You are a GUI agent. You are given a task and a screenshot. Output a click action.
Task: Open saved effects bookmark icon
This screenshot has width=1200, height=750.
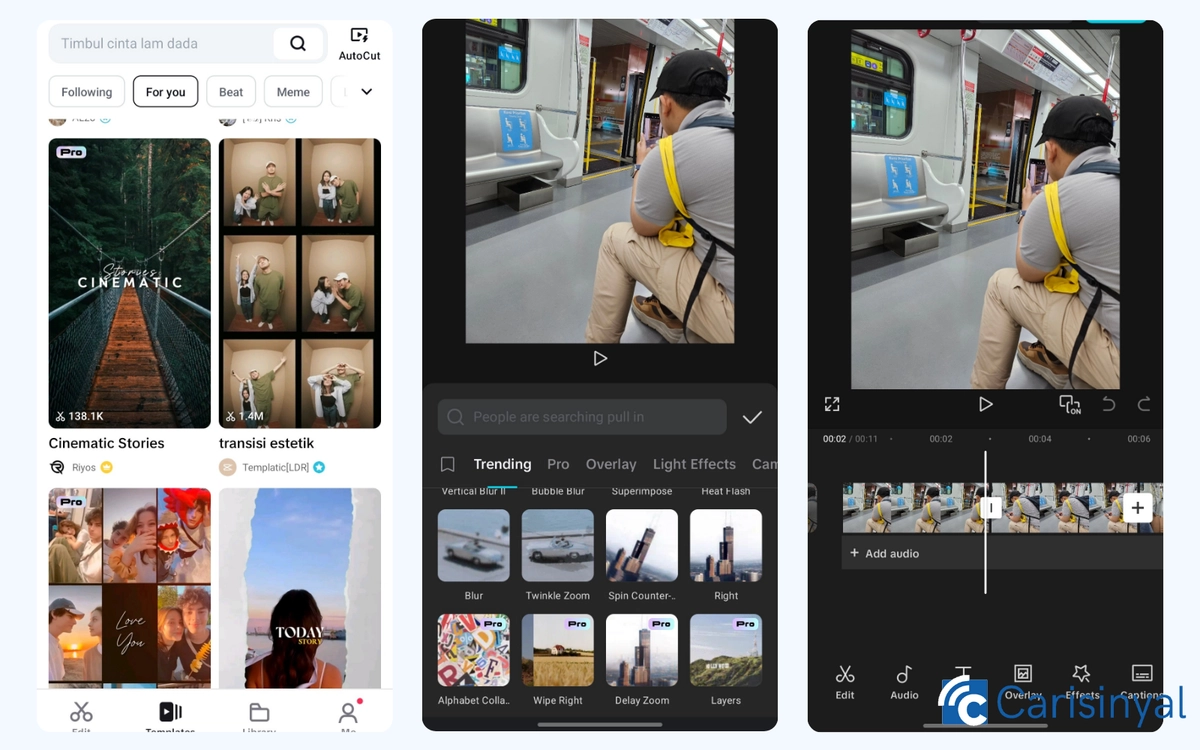tap(448, 464)
